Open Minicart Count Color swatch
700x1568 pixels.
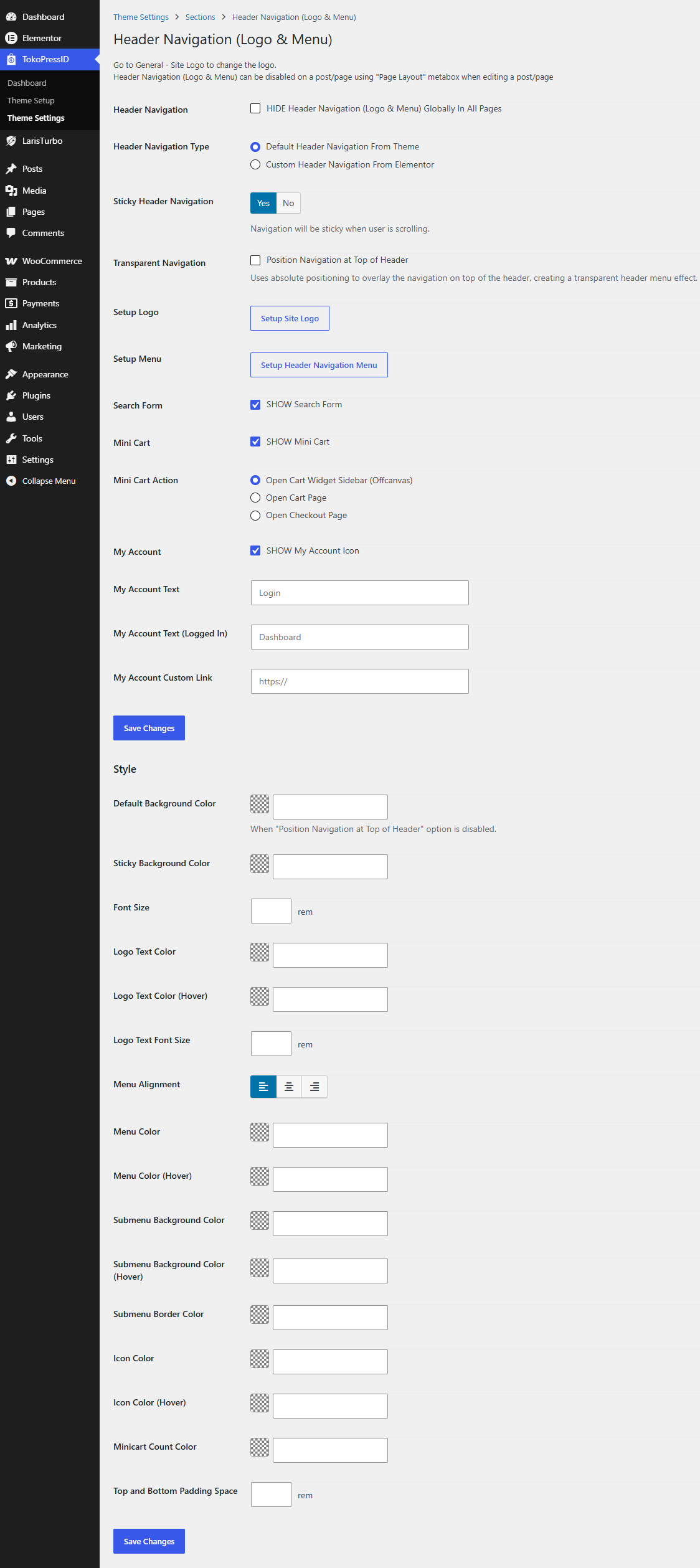[260, 1447]
